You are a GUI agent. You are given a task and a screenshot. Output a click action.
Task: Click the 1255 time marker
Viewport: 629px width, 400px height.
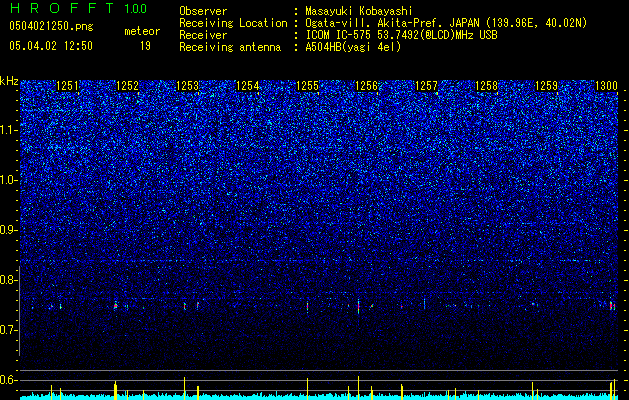click(x=307, y=86)
